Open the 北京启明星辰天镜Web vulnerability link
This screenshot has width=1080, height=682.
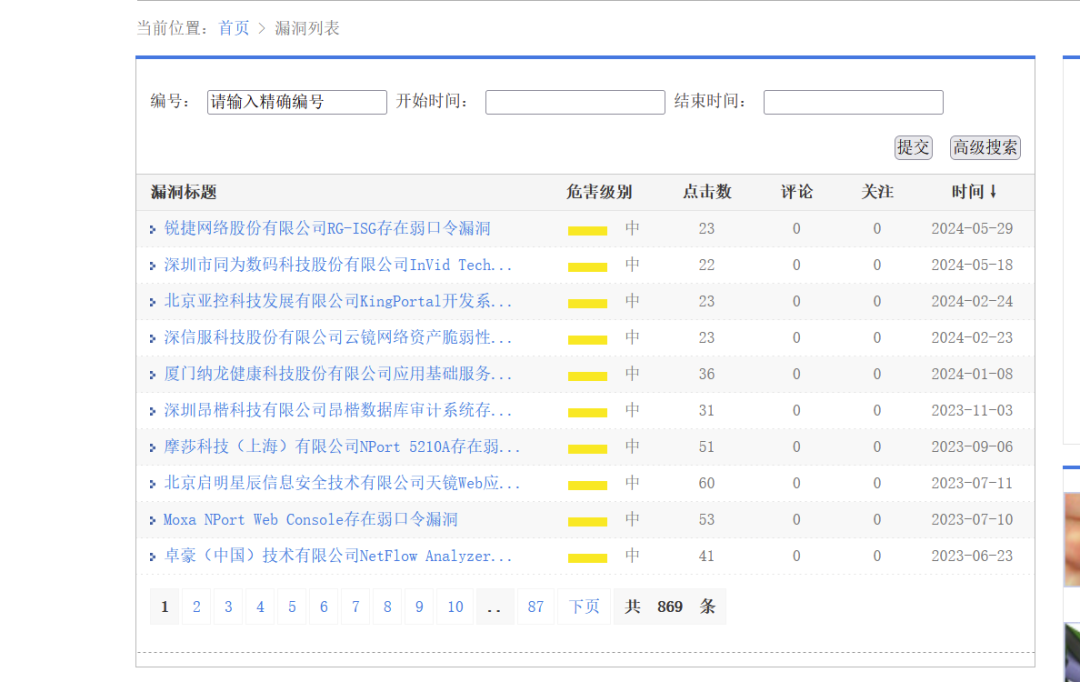tap(342, 484)
